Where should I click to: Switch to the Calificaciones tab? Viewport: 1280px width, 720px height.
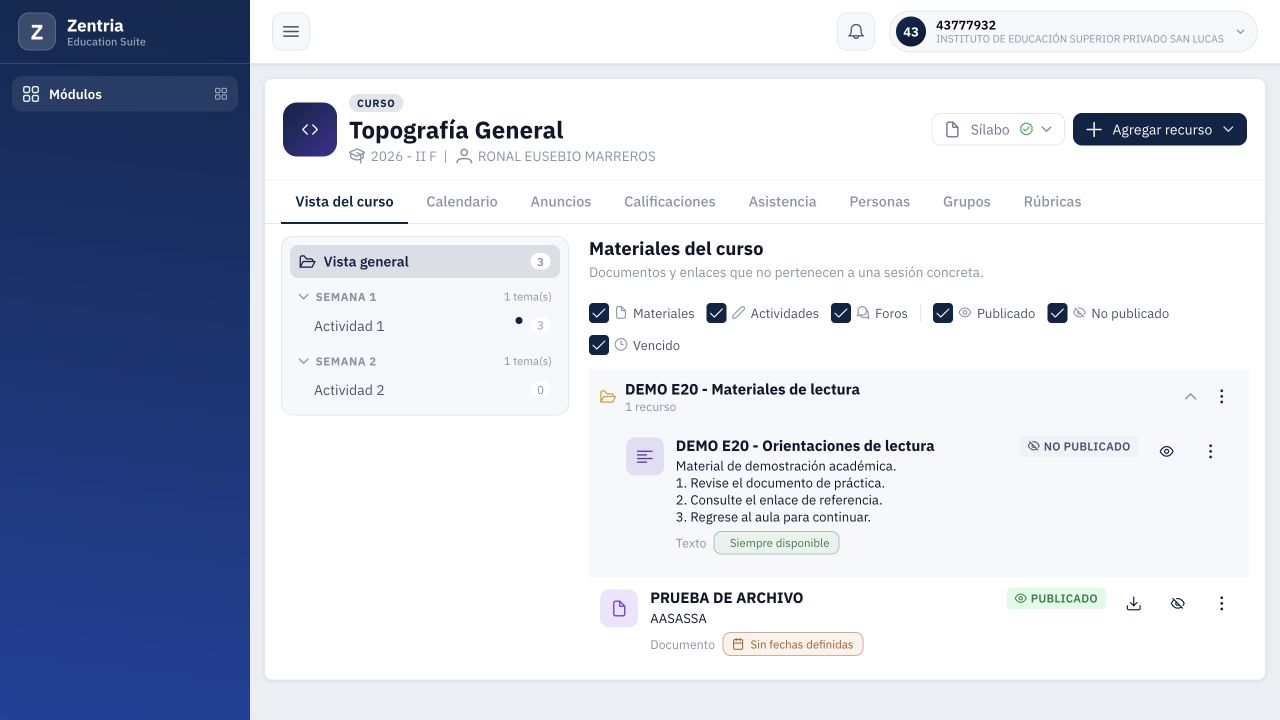670,201
